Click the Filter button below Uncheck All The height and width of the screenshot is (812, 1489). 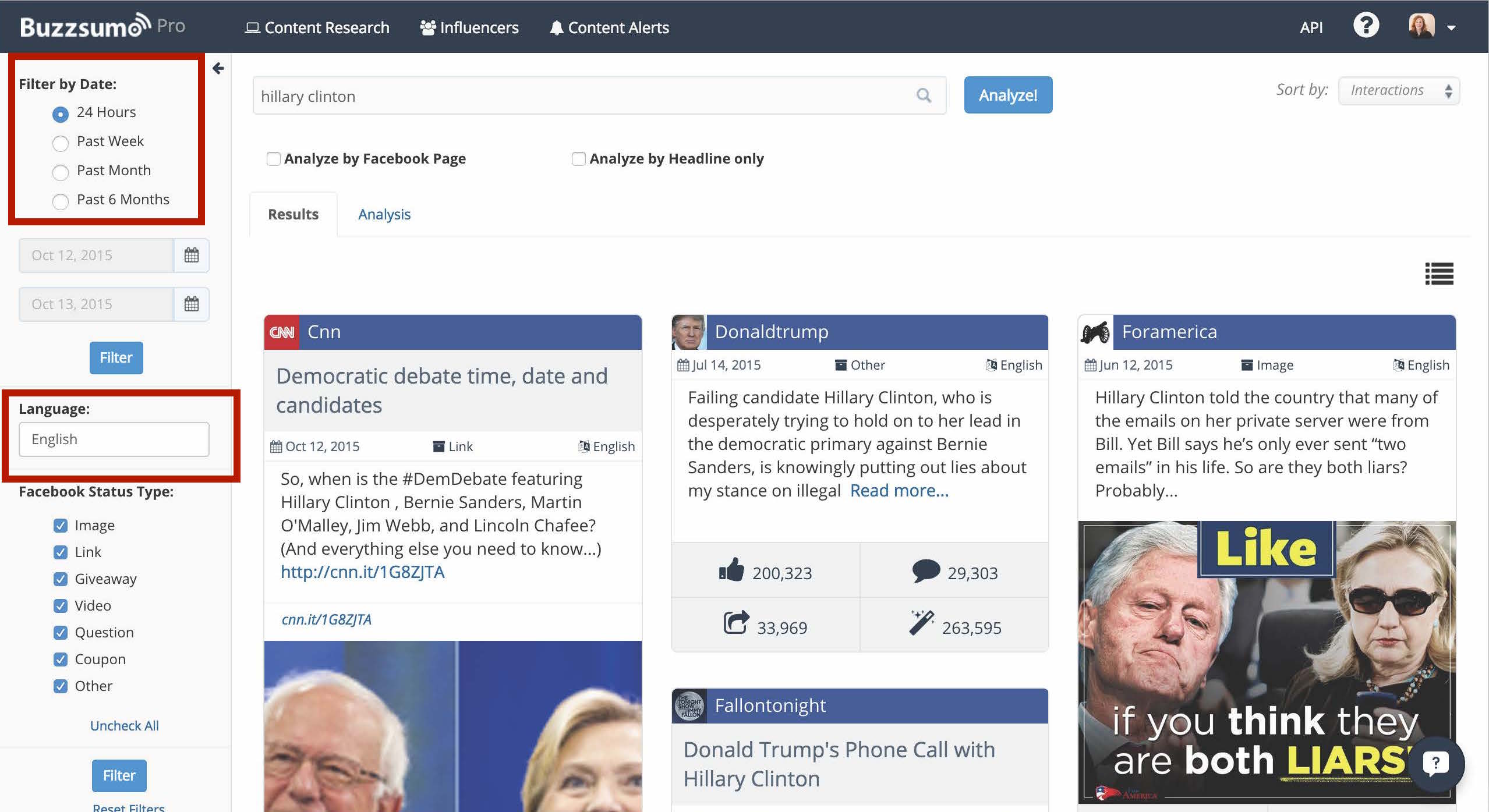click(119, 775)
